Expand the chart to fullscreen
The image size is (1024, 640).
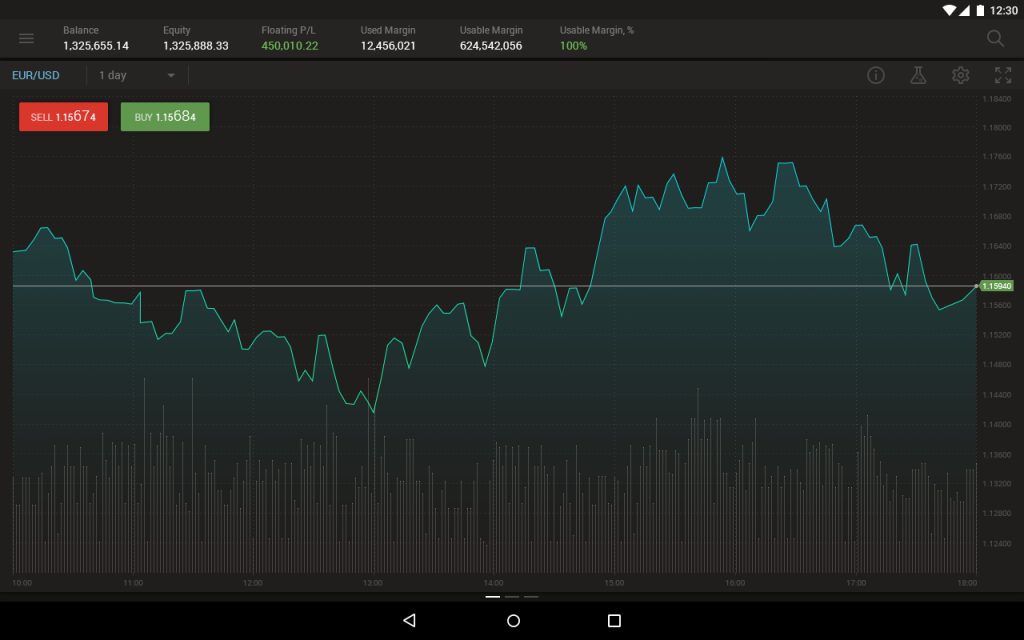click(1003, 75)
